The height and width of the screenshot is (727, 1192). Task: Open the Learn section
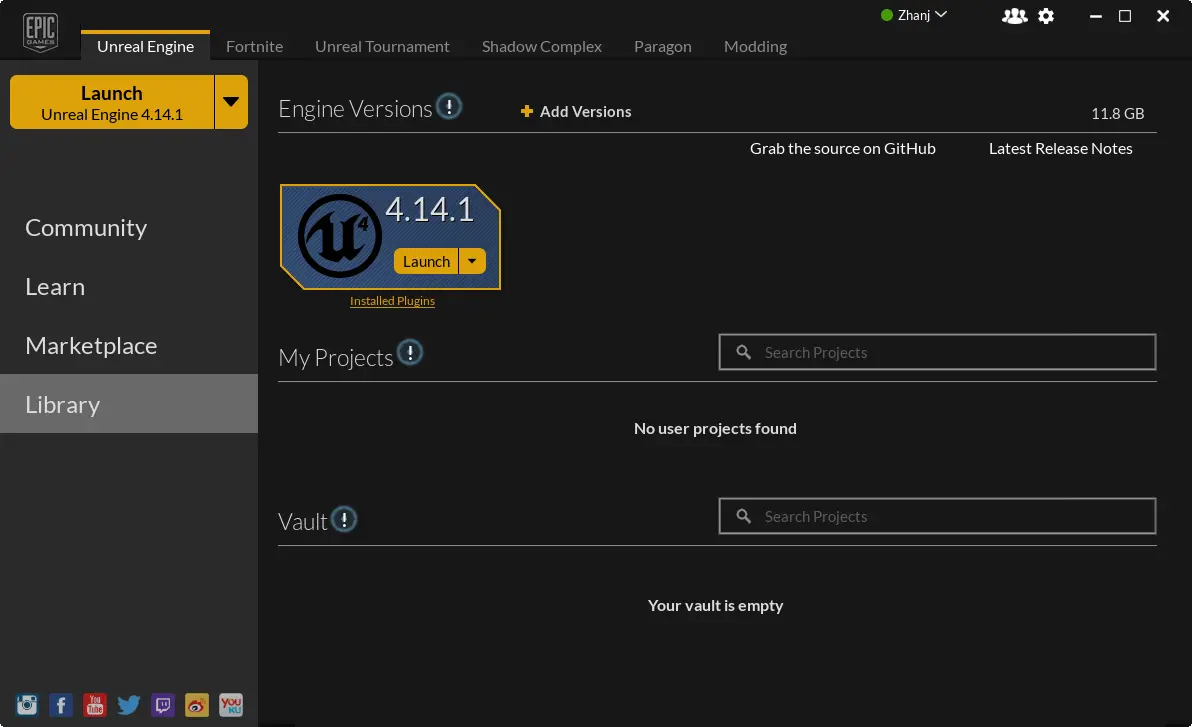point(128,287)
